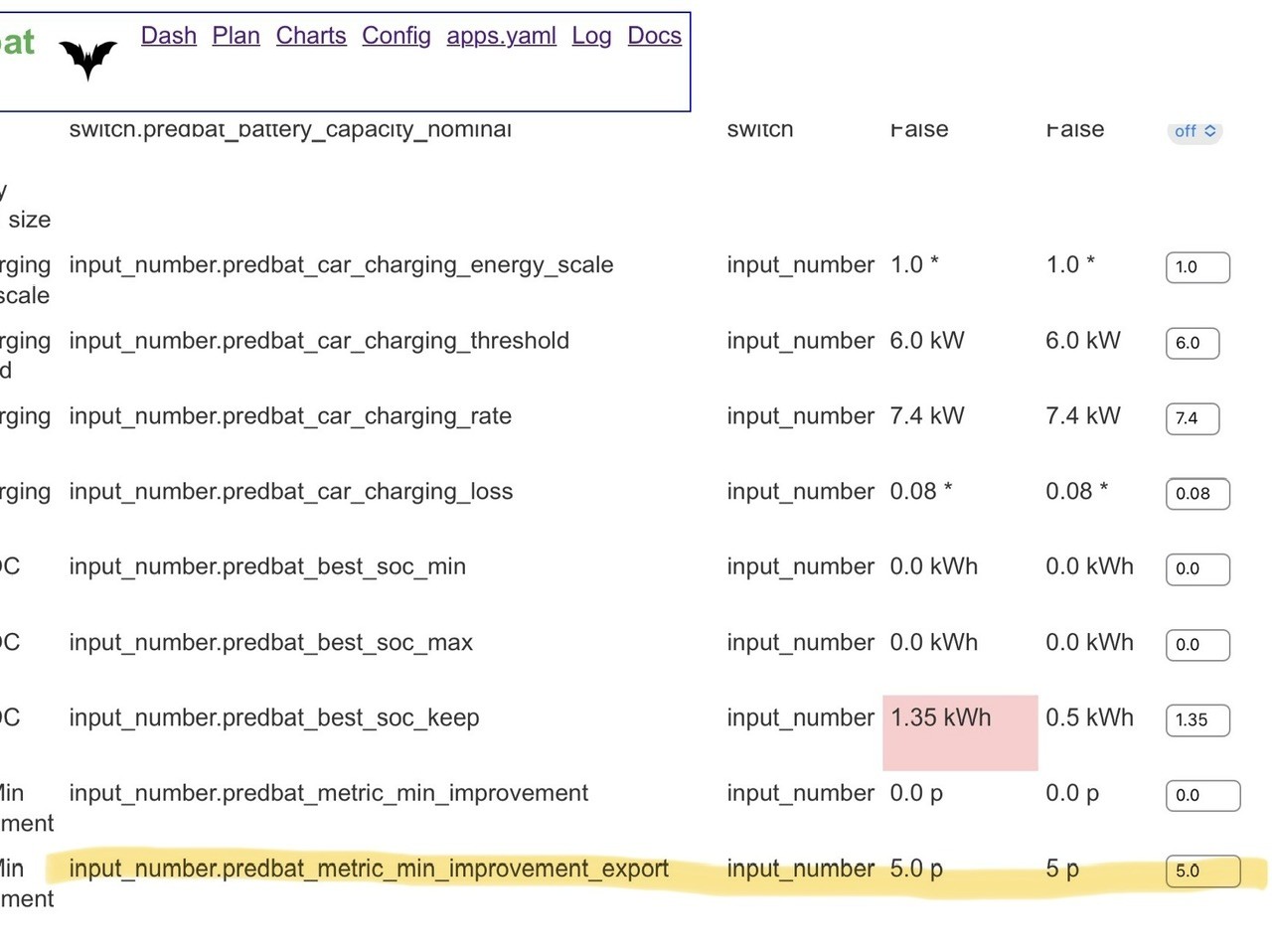Image resolution: width=1272 pixels, height=952 pixels.
Task: Edit the metric_min_improvement 0.0 input field
Action: tap(1203, 796)
